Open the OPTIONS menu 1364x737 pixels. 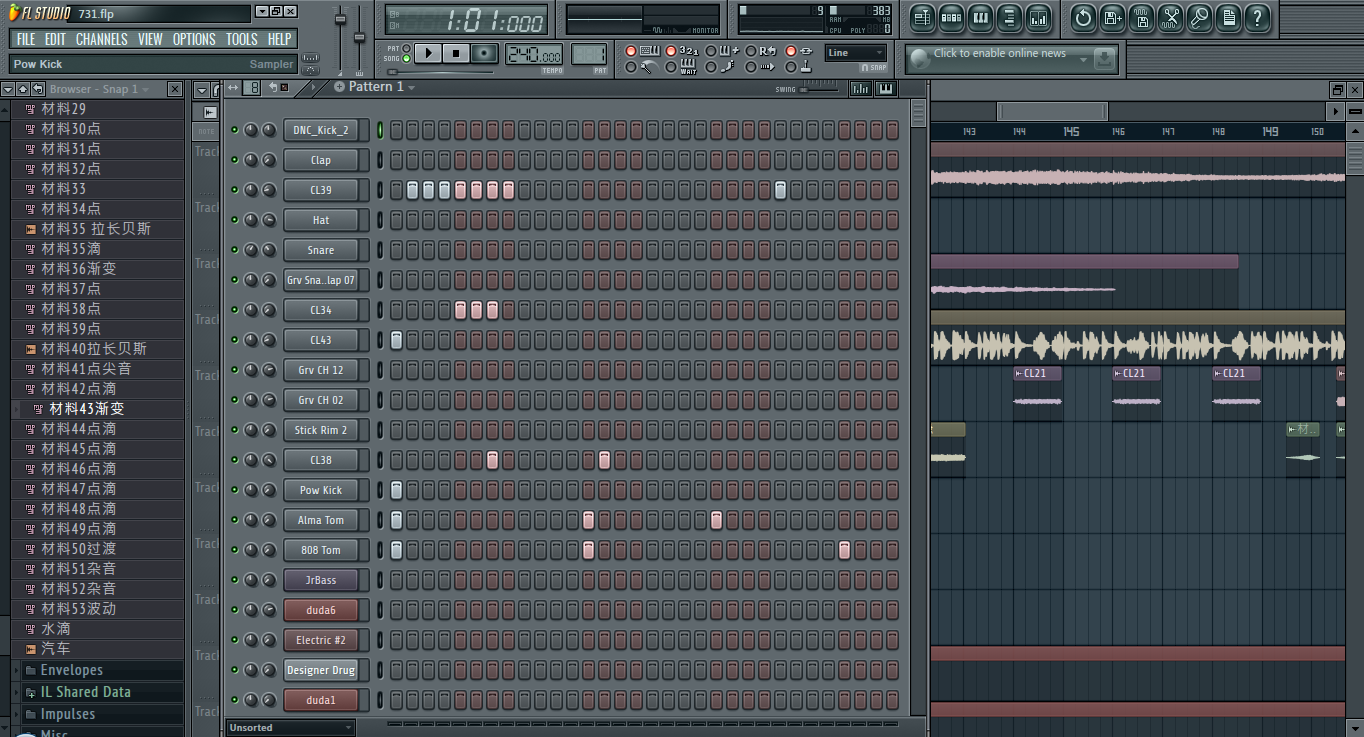point(194,39)
